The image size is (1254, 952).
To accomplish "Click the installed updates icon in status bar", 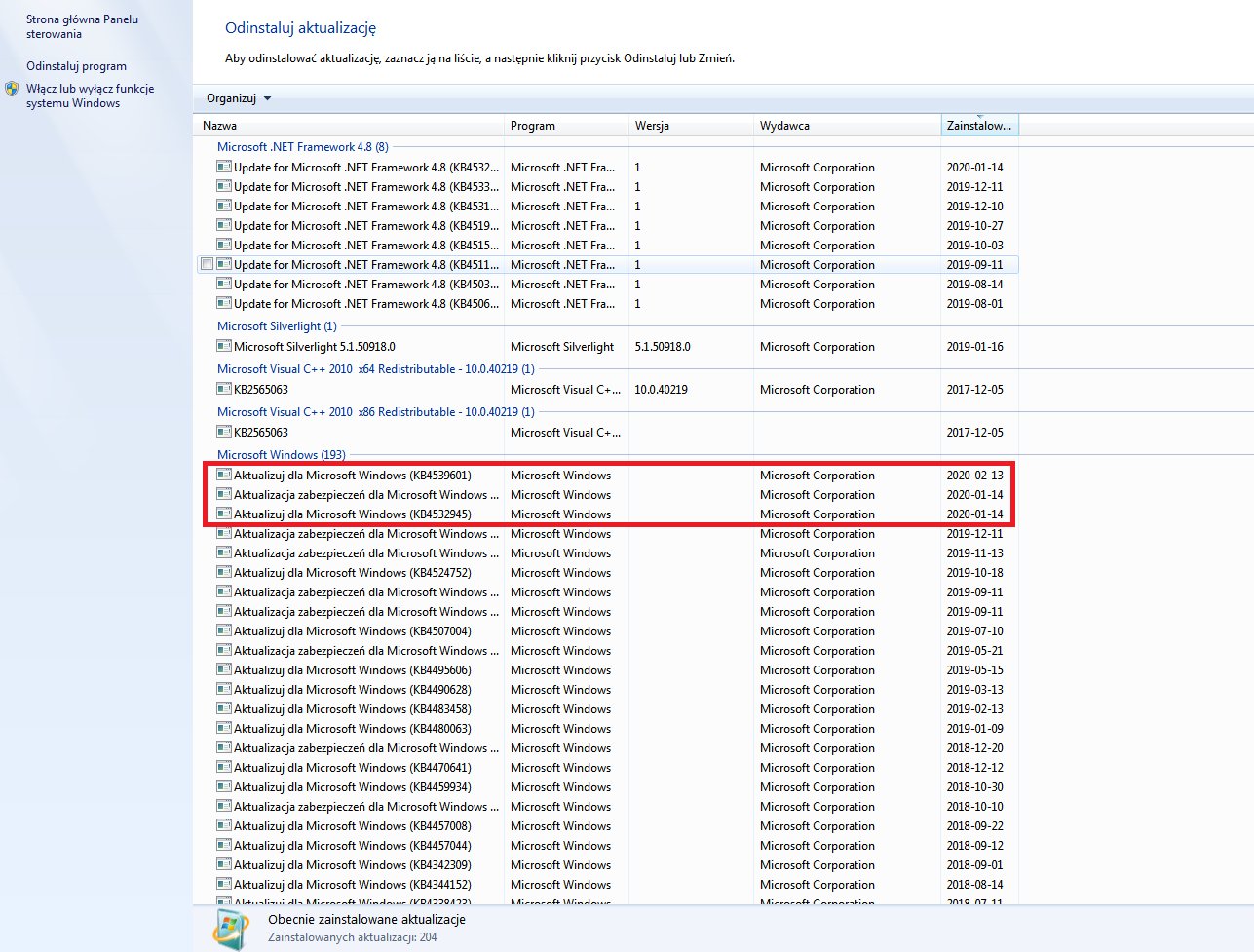I will point(231,931).
